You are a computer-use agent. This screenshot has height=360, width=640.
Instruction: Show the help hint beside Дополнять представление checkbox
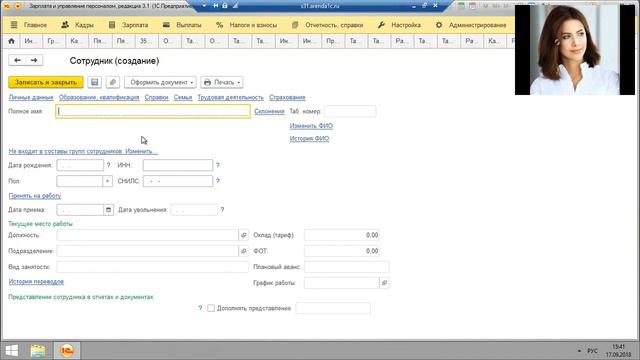(x=200, y=308)
